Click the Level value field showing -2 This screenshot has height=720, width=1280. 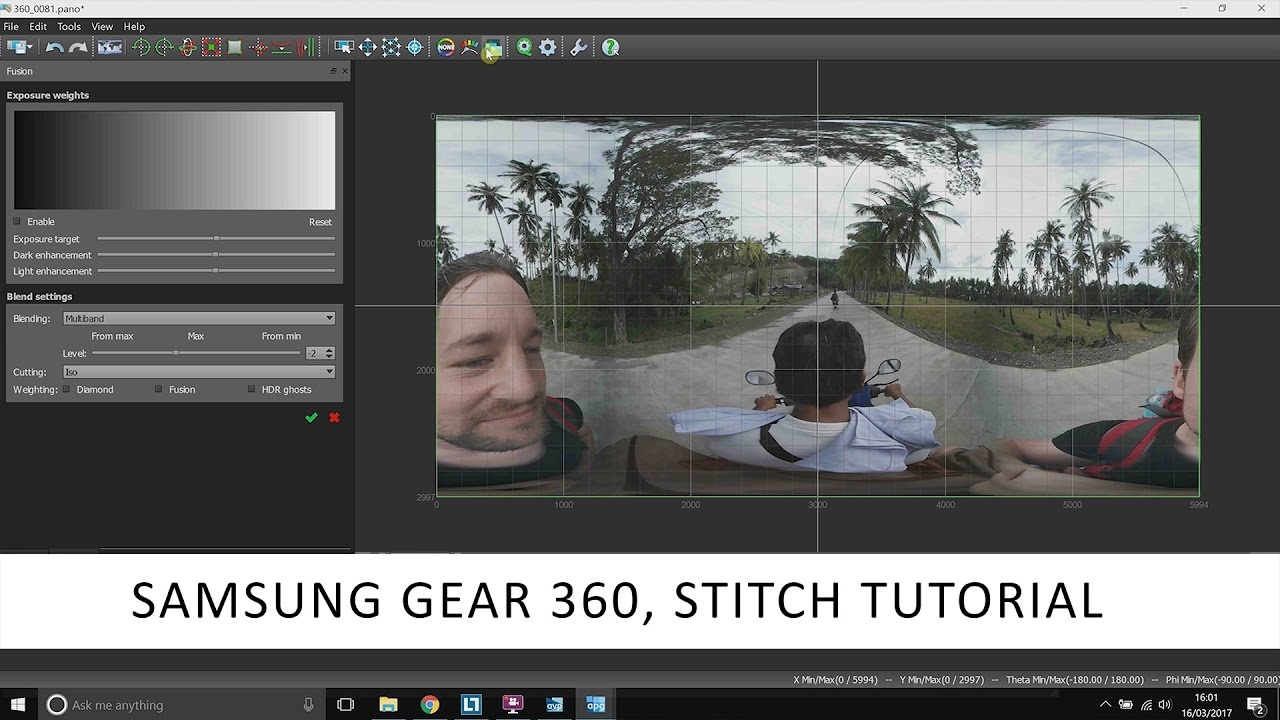(x=314, y=353)
